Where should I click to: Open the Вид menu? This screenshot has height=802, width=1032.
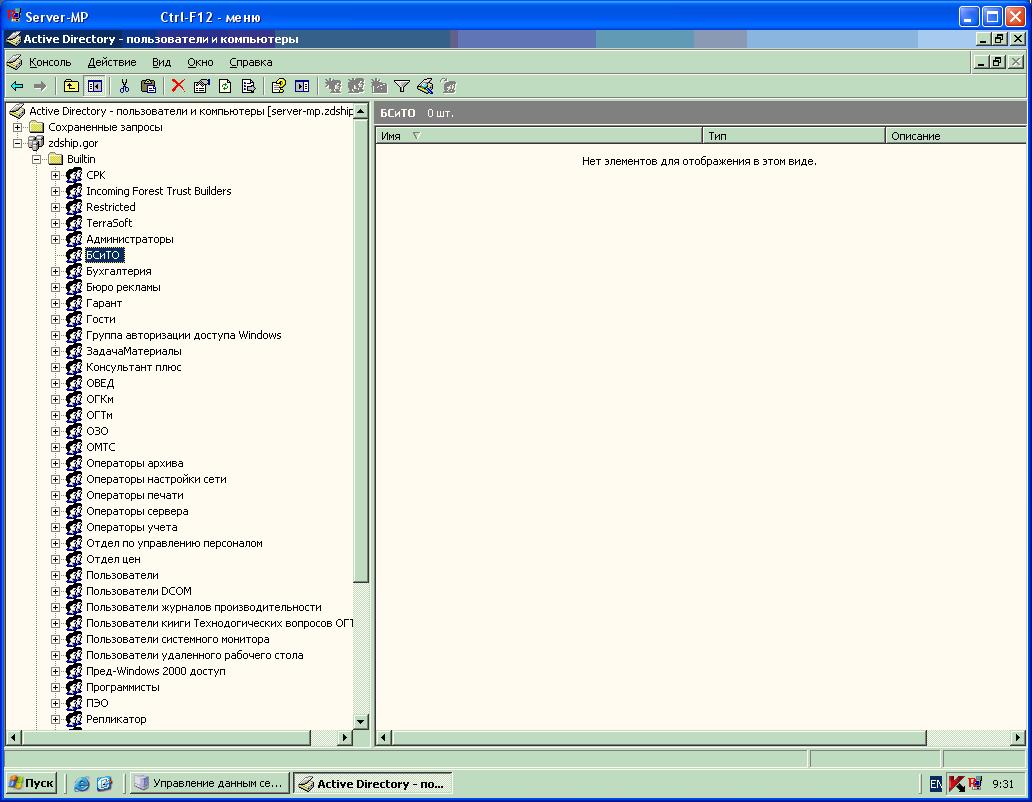161,63
